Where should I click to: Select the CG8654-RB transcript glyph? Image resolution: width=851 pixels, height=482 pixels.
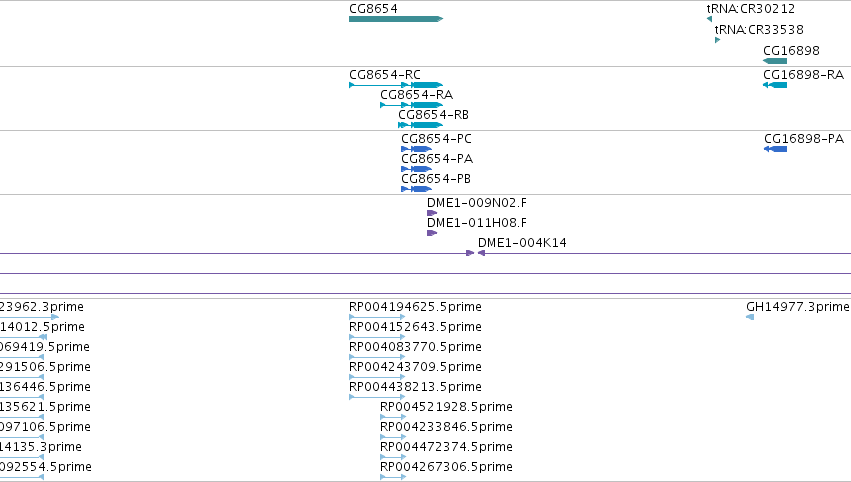pos(421,125)
